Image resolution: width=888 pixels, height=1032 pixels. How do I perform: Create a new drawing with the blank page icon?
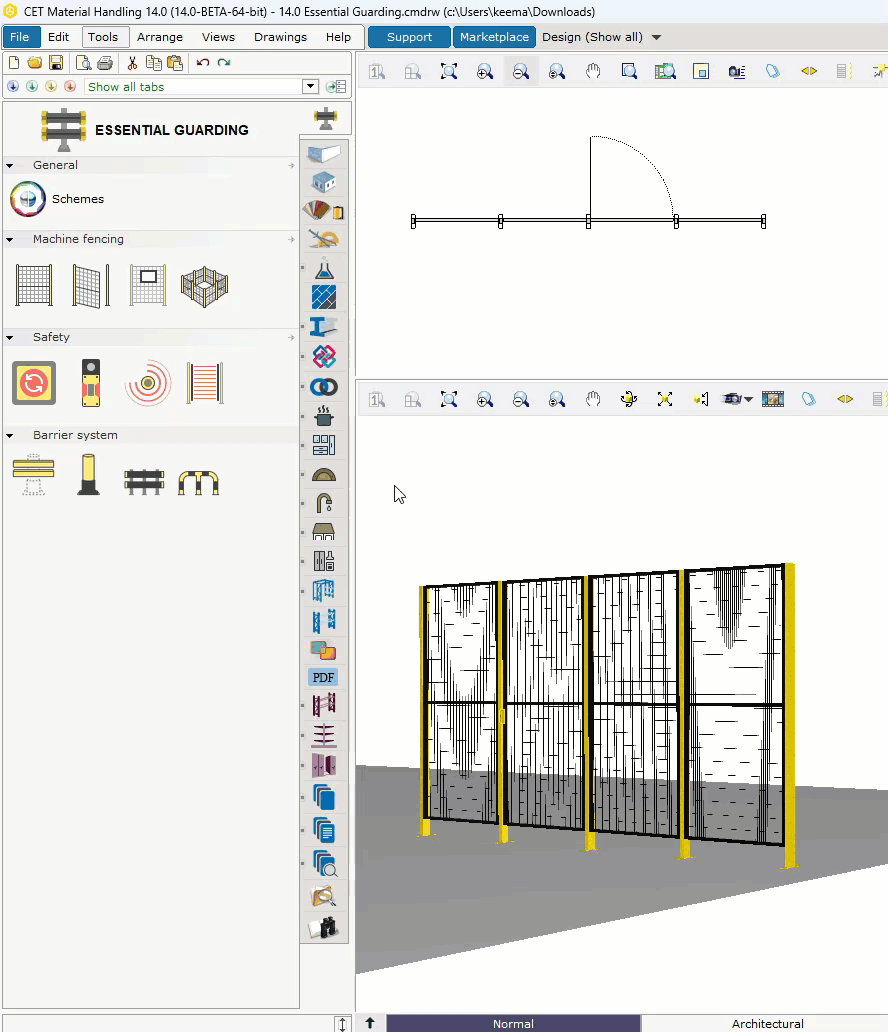pos(14,63)
